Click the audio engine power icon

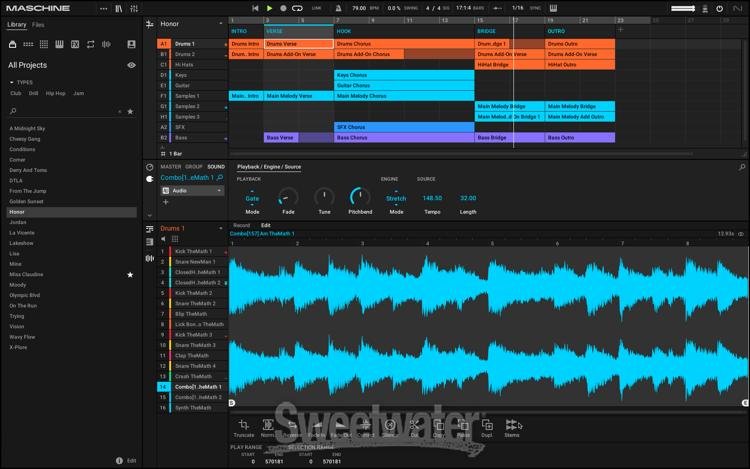719,9
